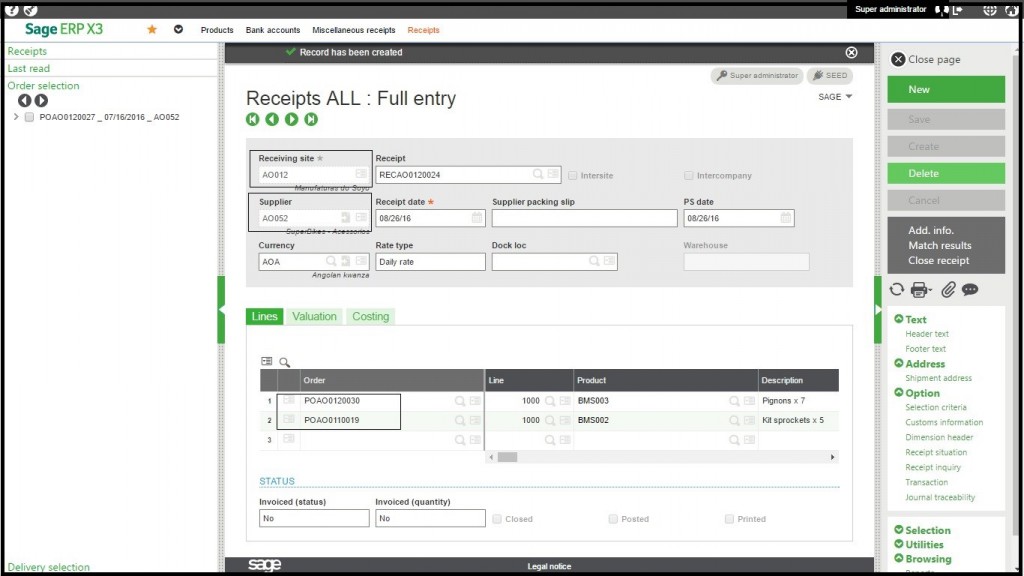Screen dimensions: 1024x576
Task: Switch to the Valuation tab
Action: point(314,316)
